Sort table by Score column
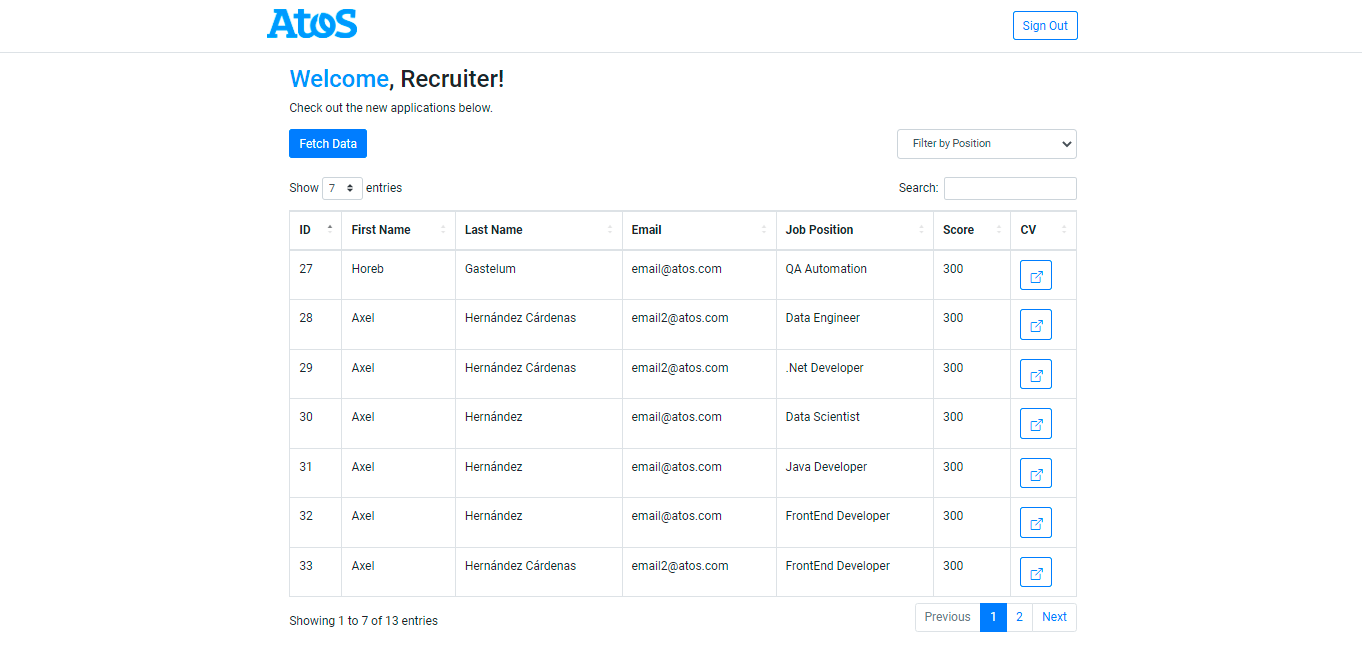The height and width of the screenshot is (647, 1362). [972, 230]
